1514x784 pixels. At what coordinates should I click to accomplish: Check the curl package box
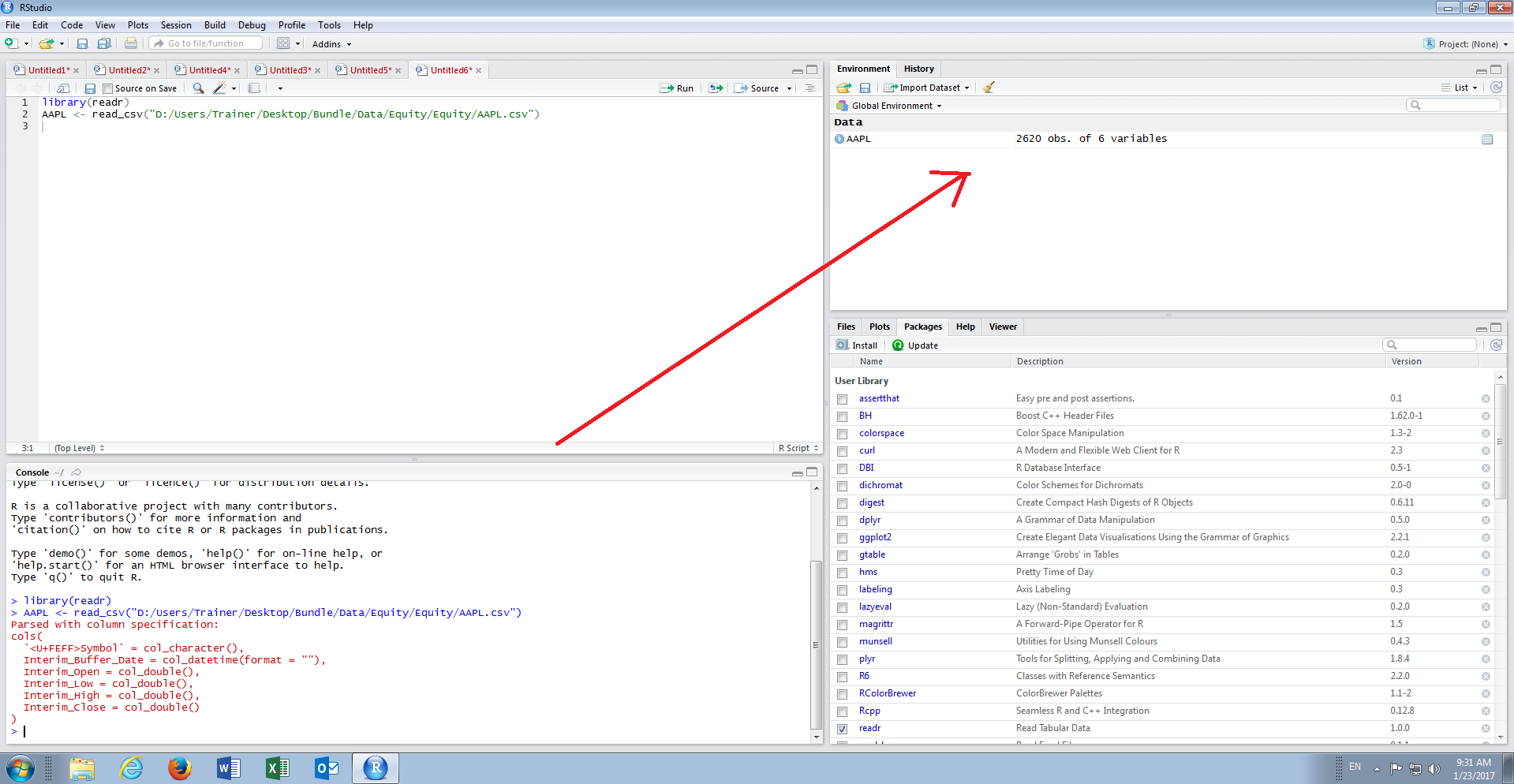tap(843, 451)
